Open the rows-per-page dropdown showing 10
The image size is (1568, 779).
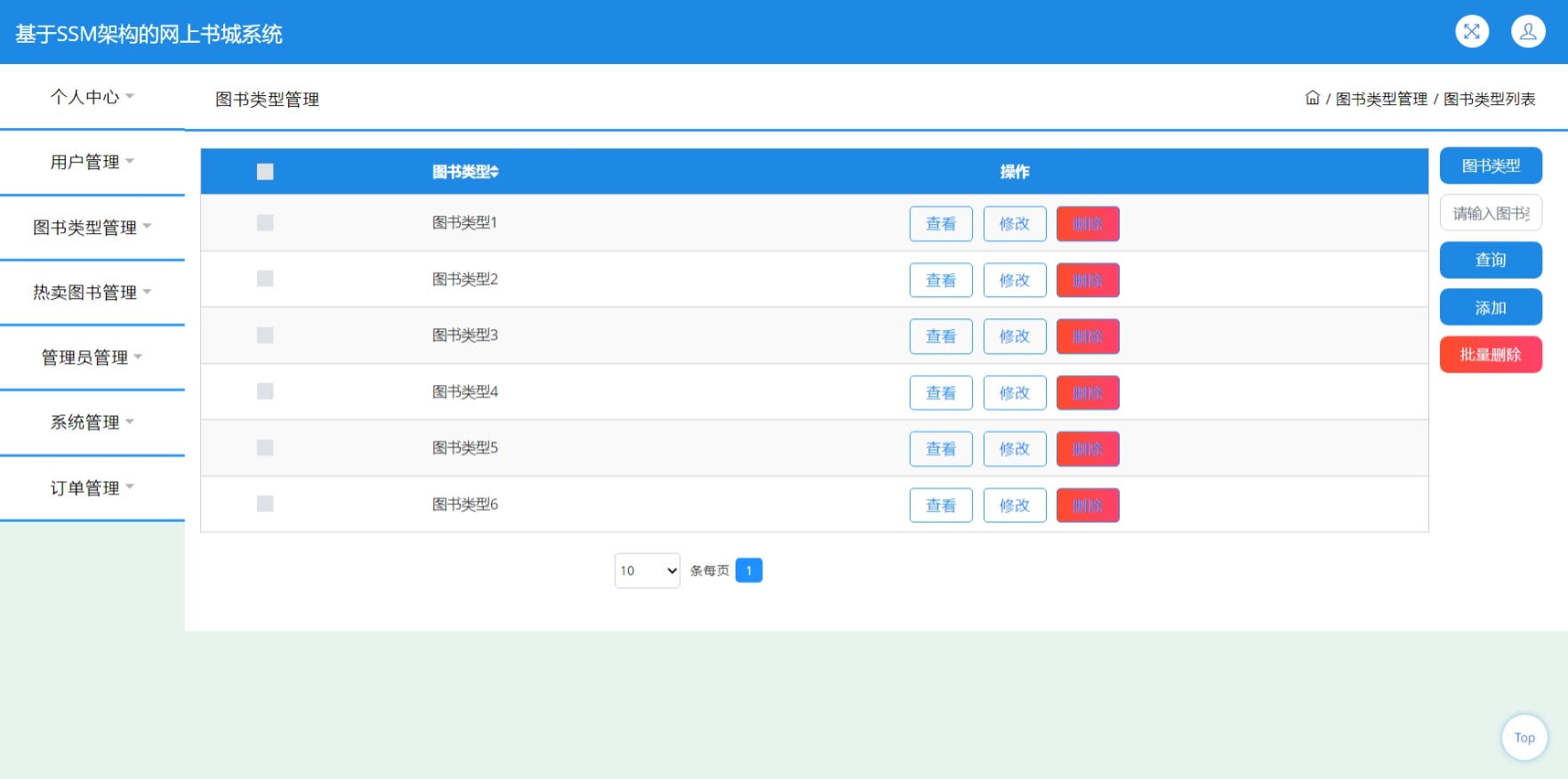(647, 571)
